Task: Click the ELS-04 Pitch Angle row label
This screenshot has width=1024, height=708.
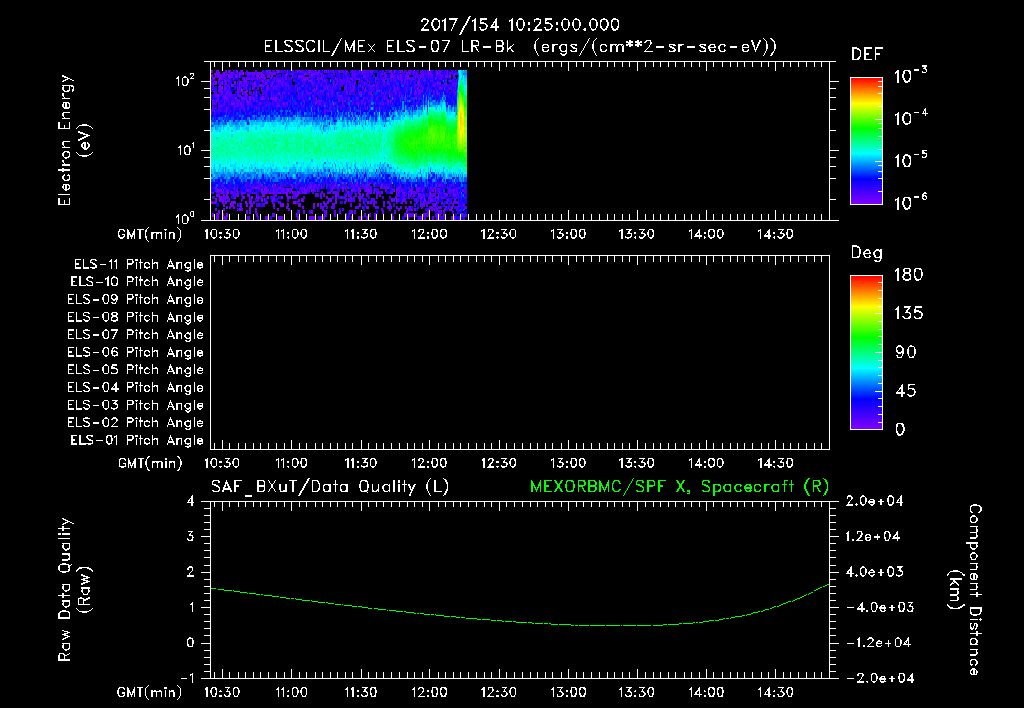Action: 136,387
